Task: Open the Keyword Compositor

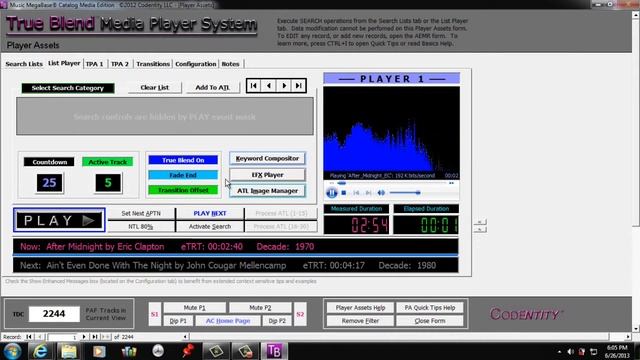Action: coord(267,158)
